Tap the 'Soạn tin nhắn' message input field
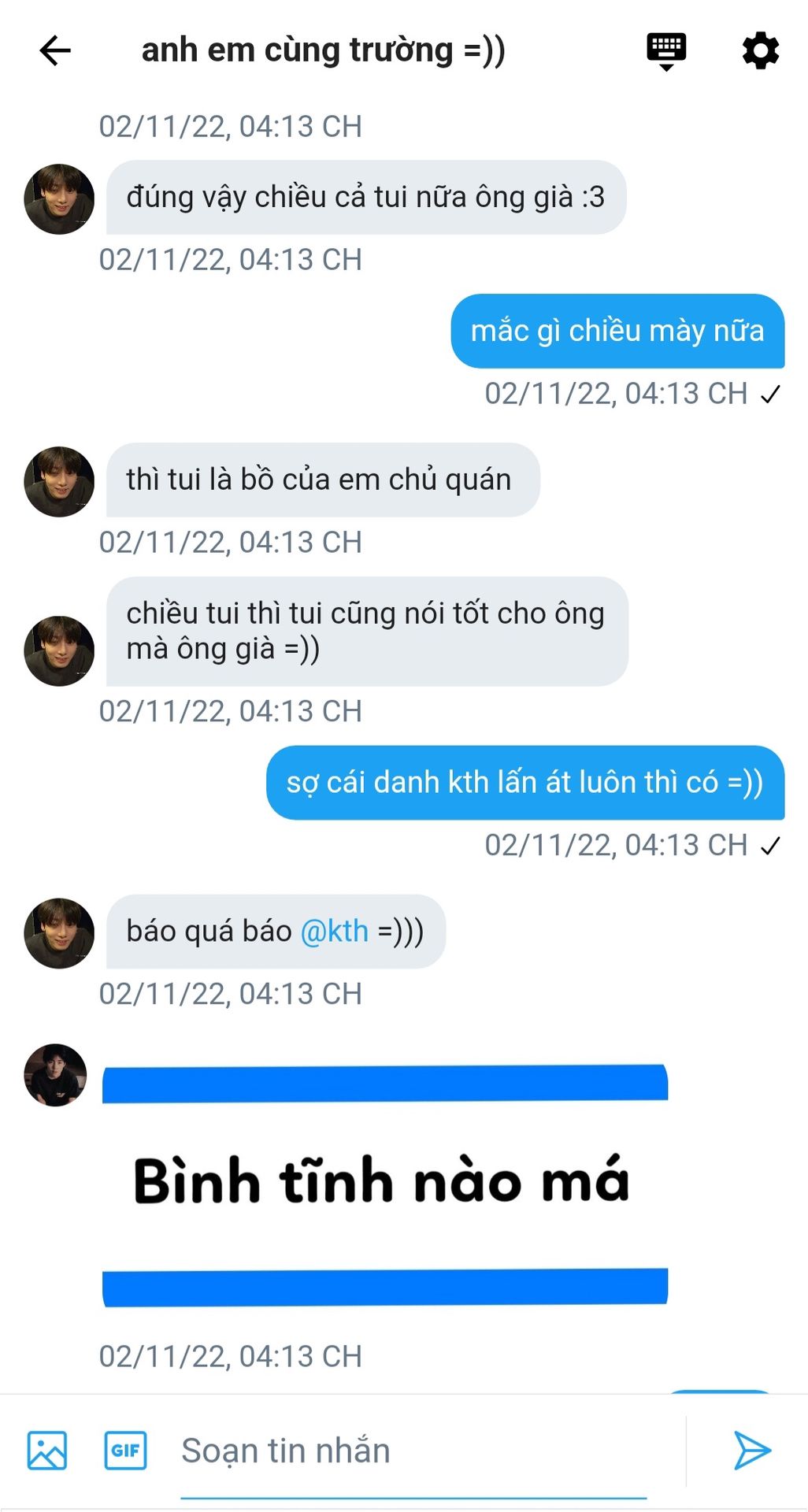 click(413, 1451)
